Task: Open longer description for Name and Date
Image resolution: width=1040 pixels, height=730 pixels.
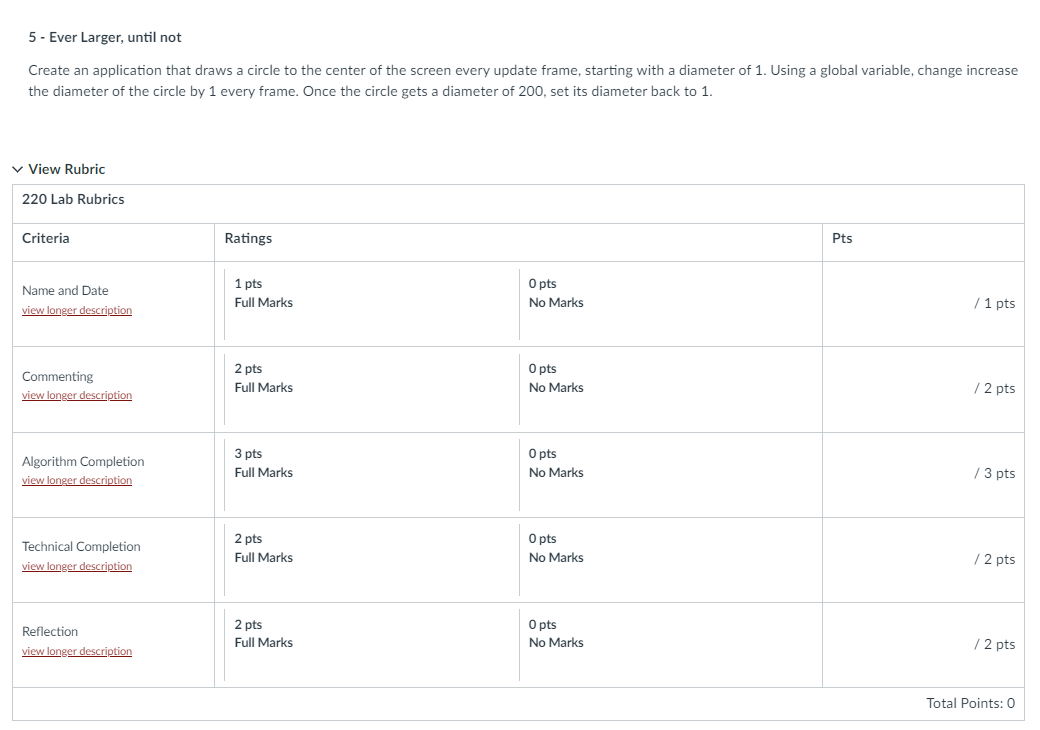Action: coord(77,310)
